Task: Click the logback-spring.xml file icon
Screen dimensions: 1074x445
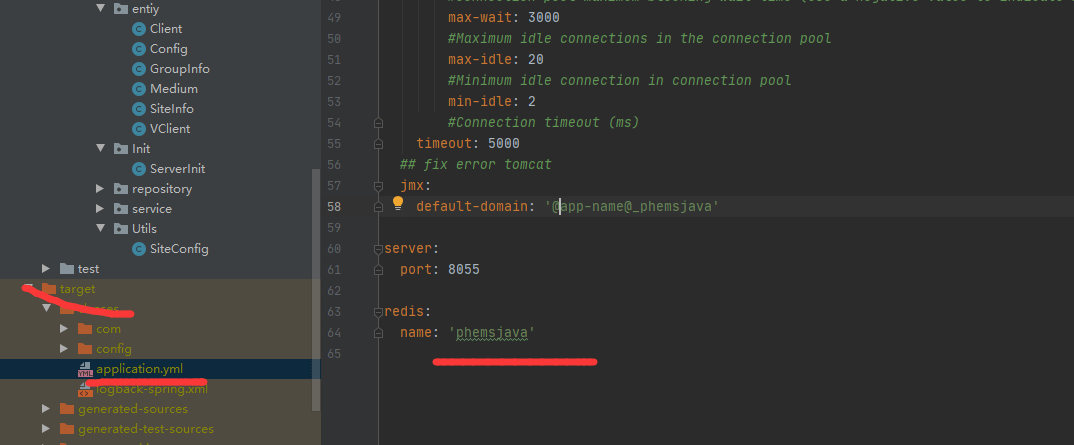Action: click(x=84, y=389)
